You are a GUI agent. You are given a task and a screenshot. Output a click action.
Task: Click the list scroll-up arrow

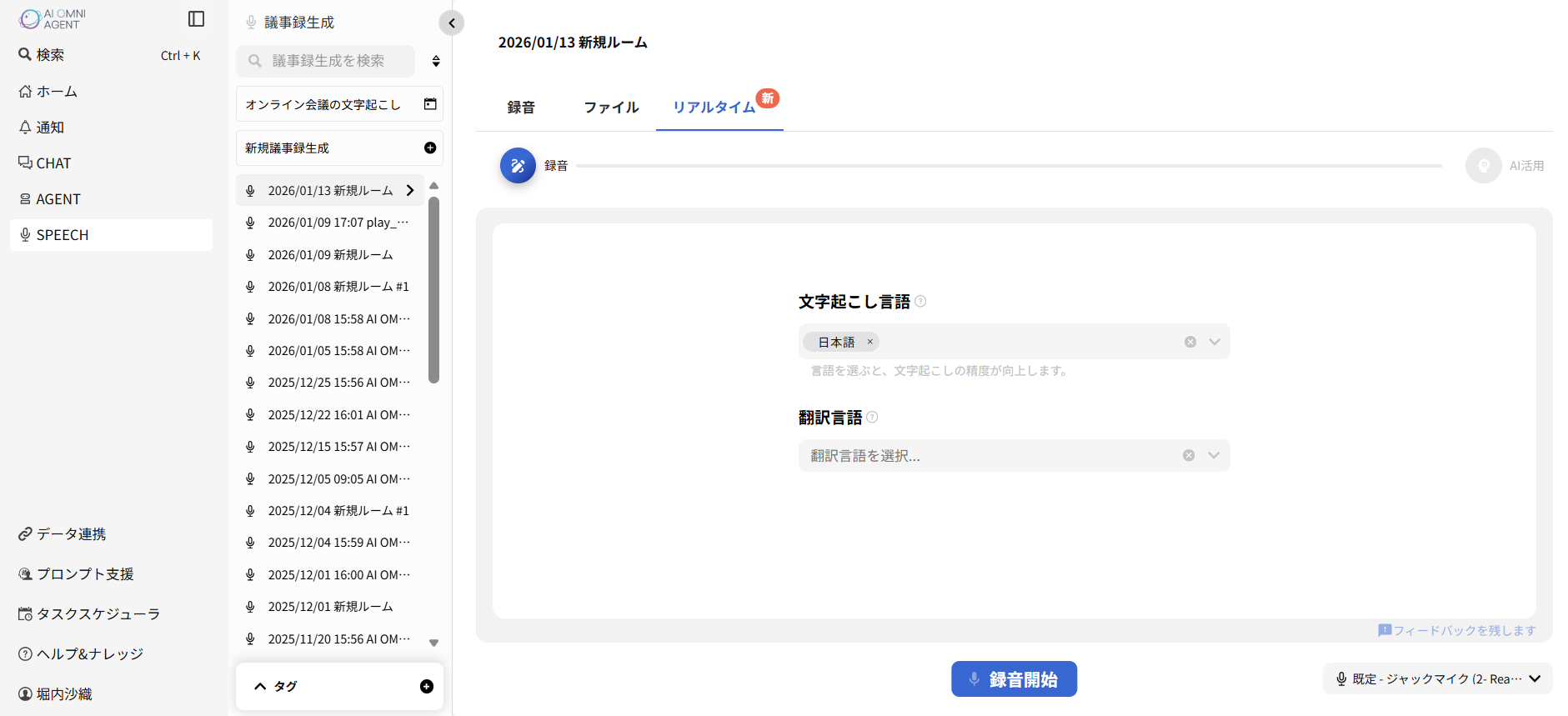coord(433,185)
